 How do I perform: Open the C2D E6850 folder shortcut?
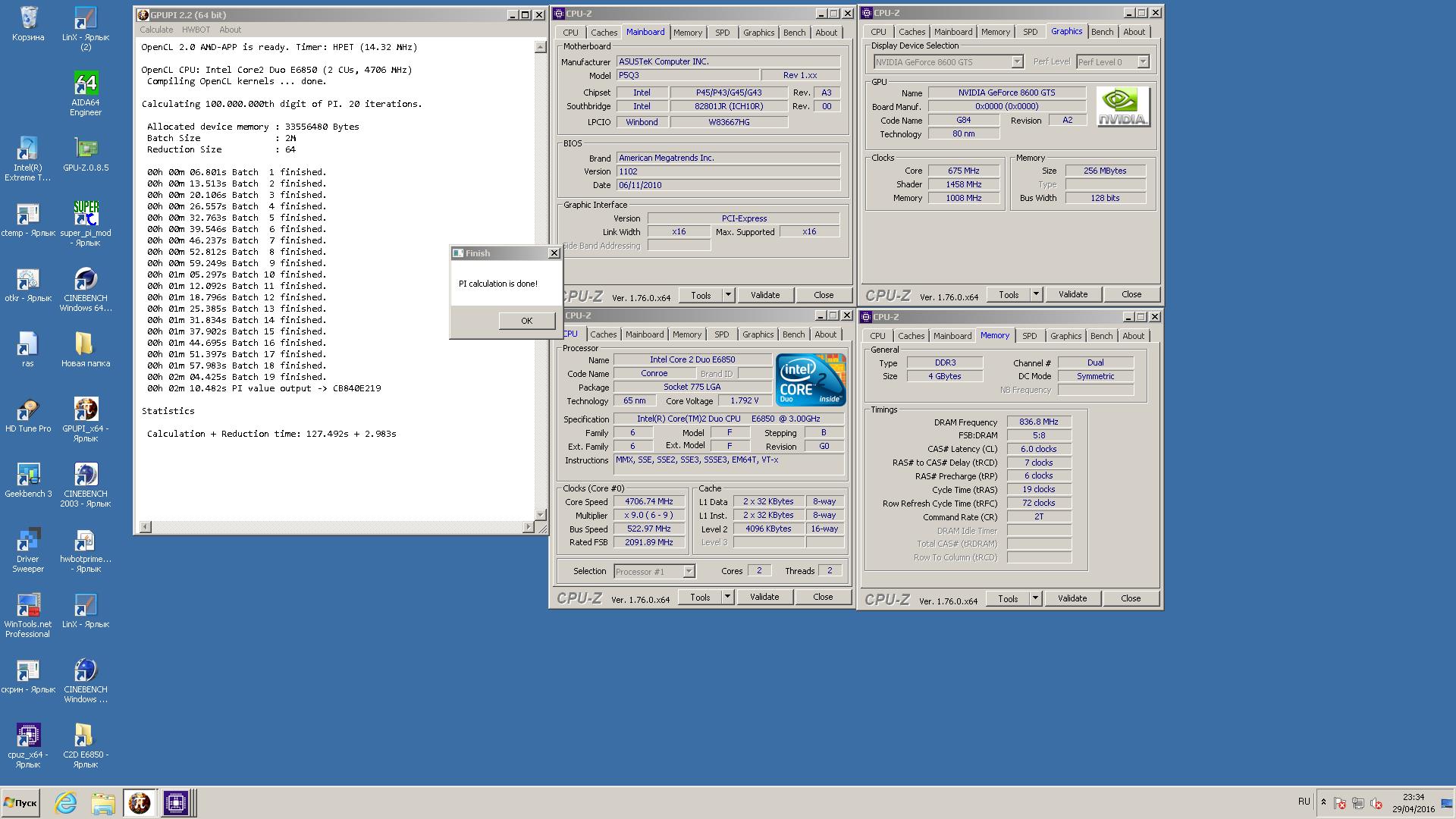click(x=86, y=745)
